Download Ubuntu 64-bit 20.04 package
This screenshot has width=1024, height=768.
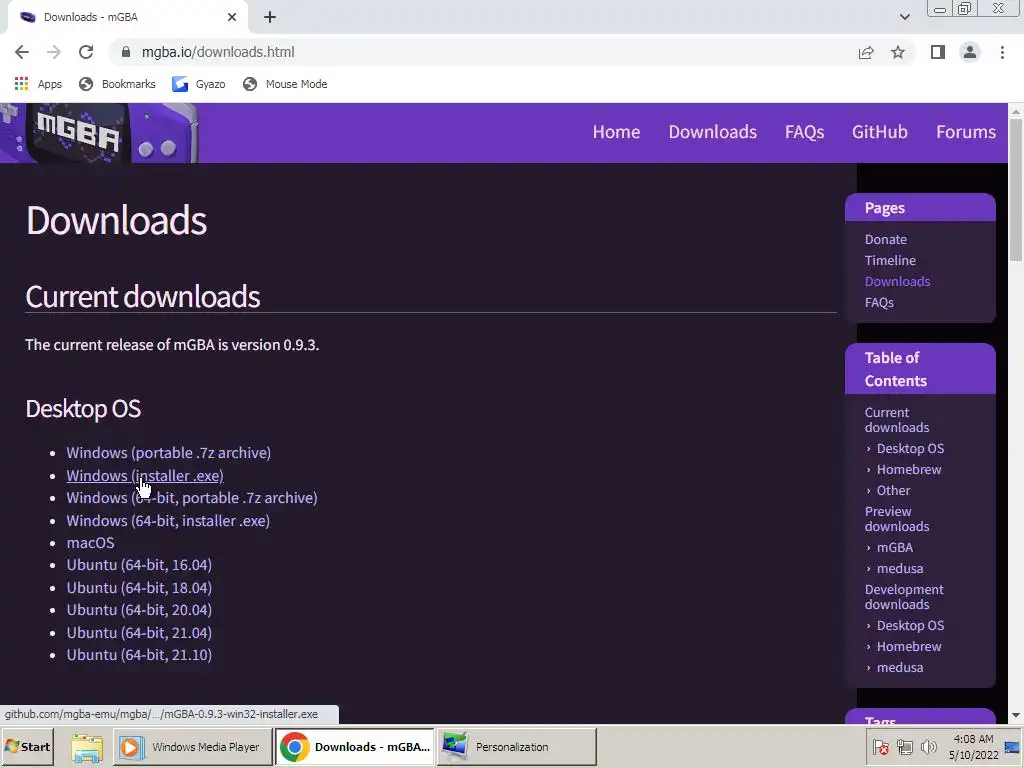point(139,610)
